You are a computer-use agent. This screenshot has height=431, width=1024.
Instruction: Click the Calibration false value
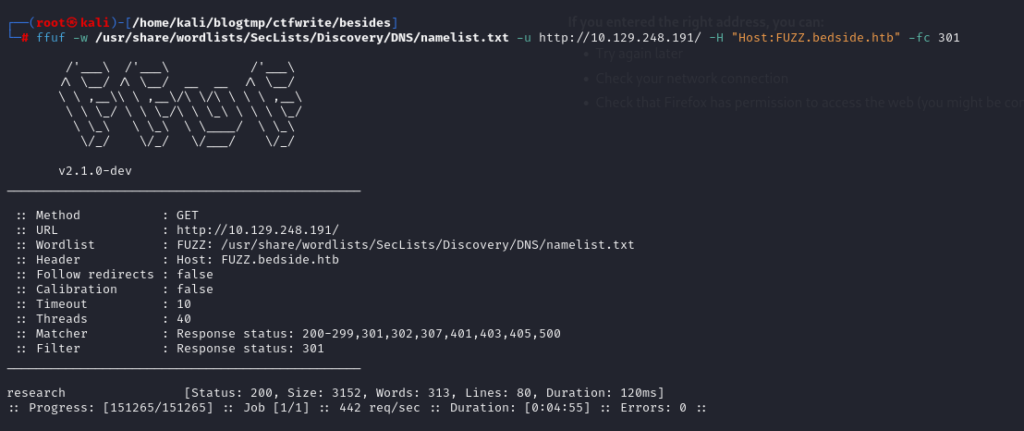[195, 289]
